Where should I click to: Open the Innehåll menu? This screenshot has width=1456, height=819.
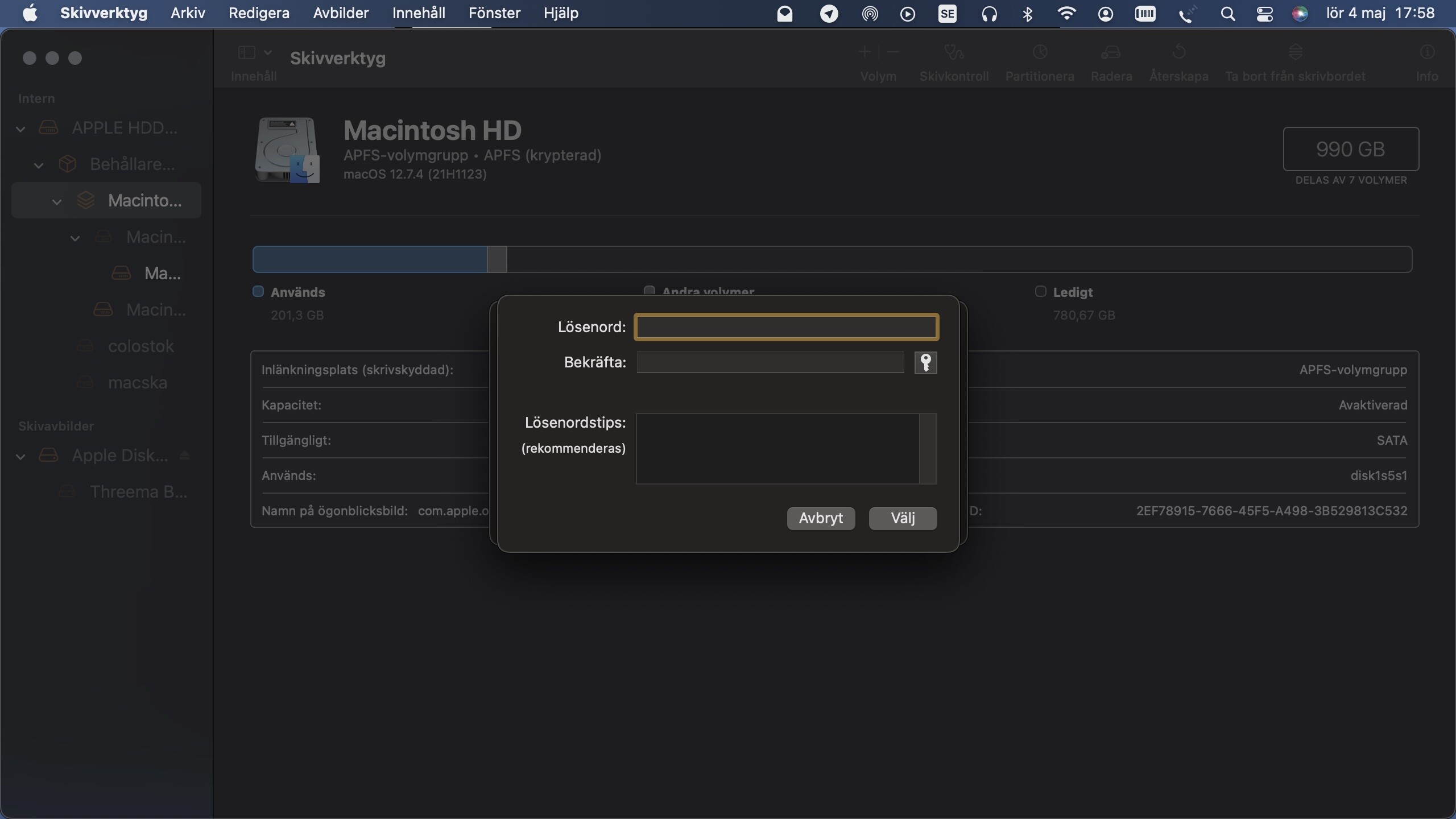coord(419,13)
